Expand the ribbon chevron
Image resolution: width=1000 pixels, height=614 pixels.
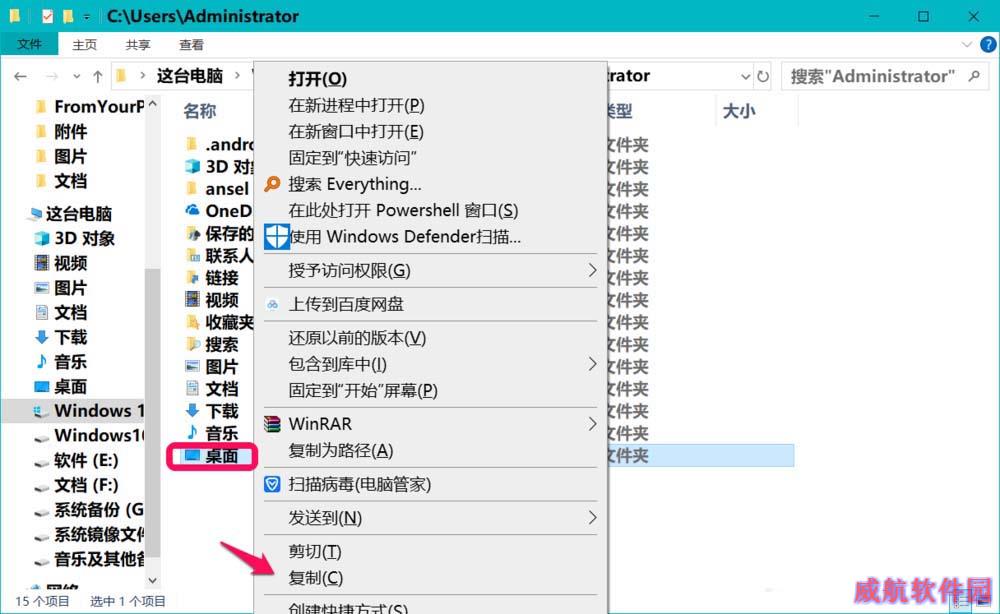coord(966,45)
